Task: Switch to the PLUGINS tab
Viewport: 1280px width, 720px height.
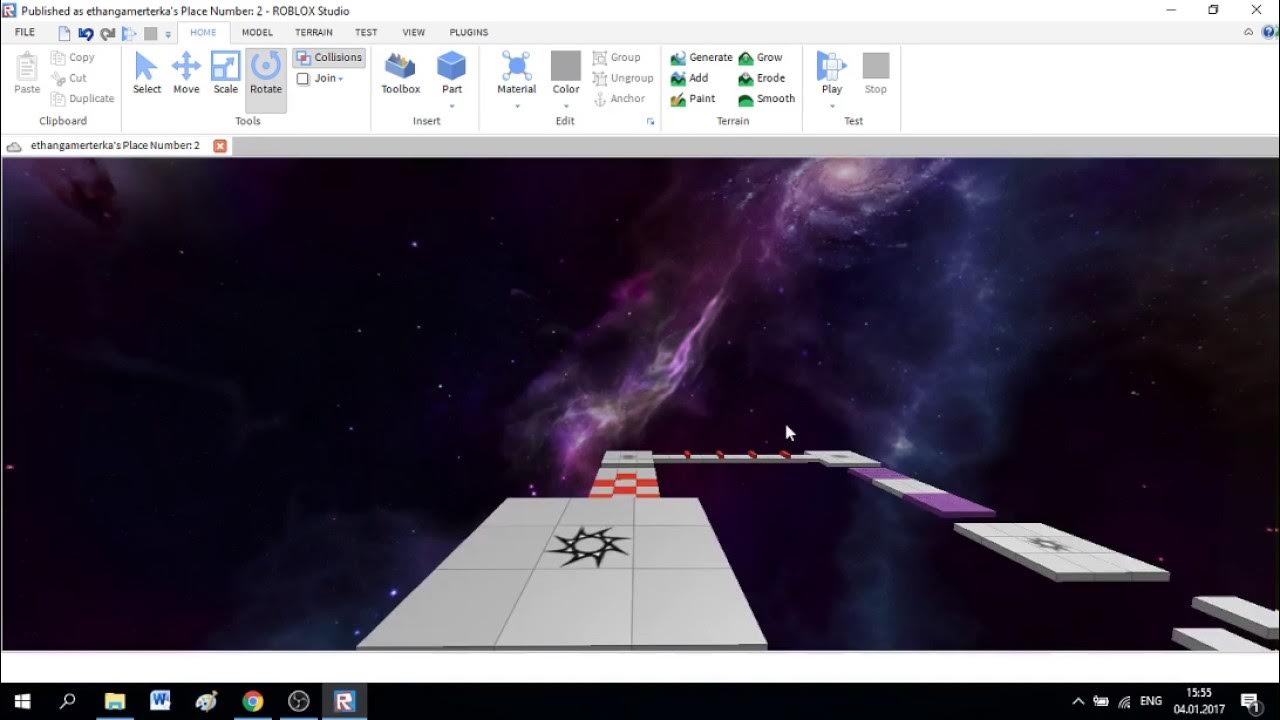Action: pyautogui.click(x=469, y=32)
